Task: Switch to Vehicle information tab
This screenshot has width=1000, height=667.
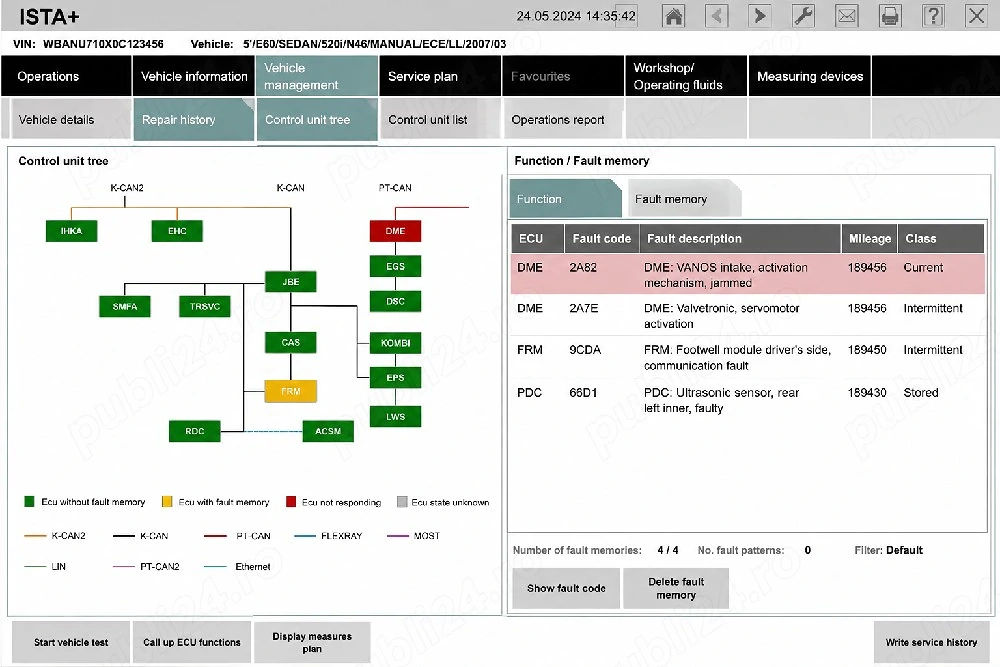Action: point(194,76)
